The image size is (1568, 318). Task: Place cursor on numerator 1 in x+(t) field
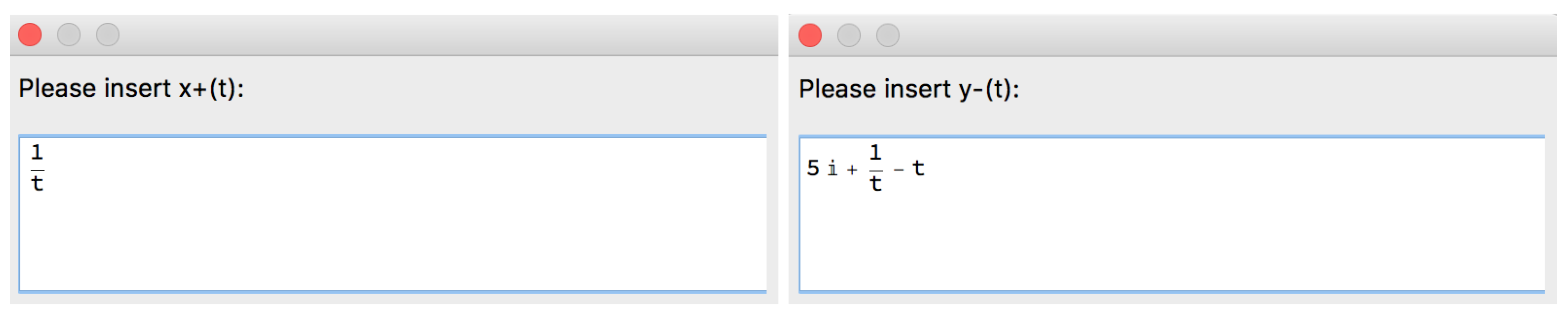click(37, 152)
